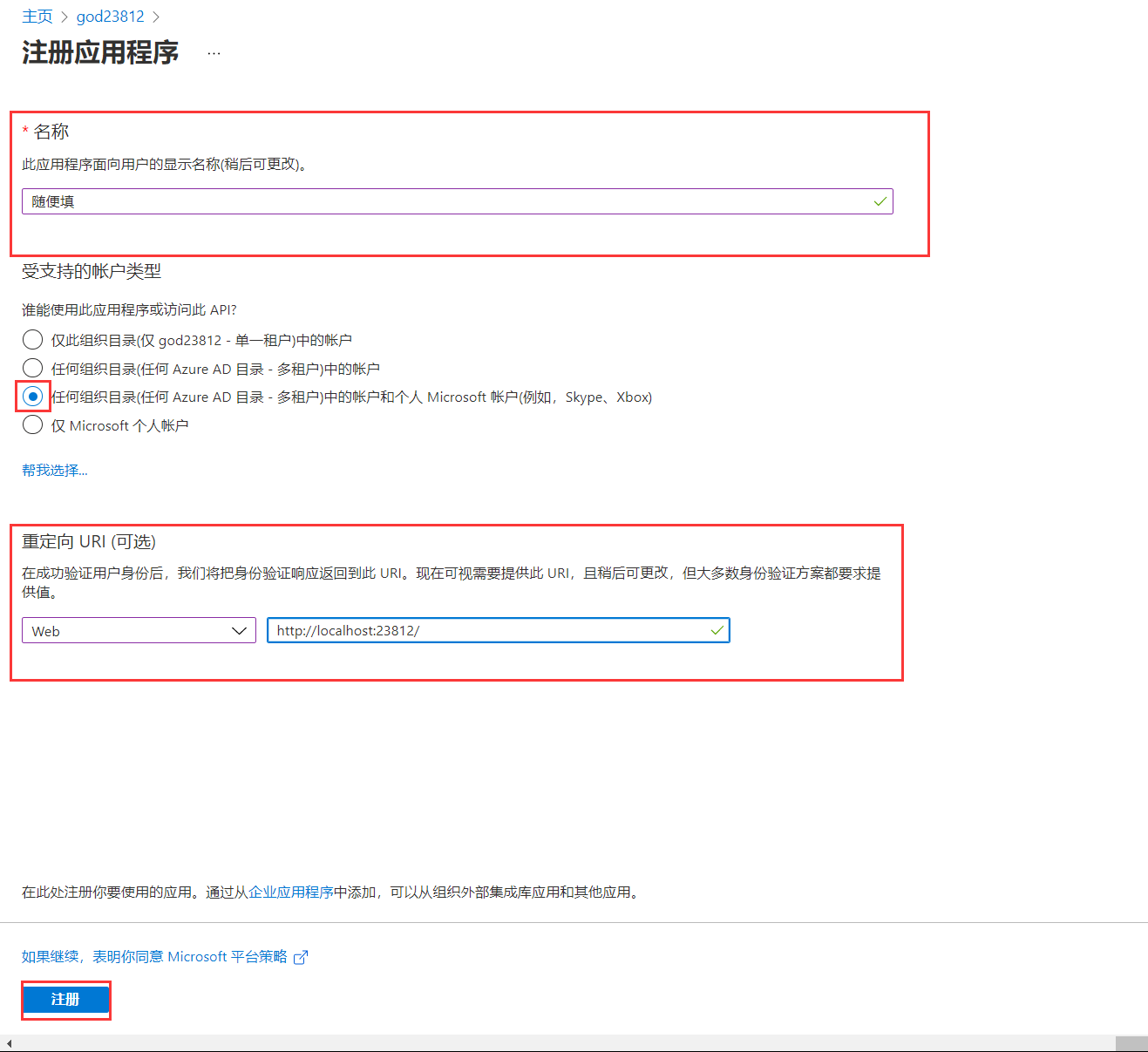Open the 企业应用程序 link
The width and height of the screenshot is (1148, 1052).
(291, 893)
